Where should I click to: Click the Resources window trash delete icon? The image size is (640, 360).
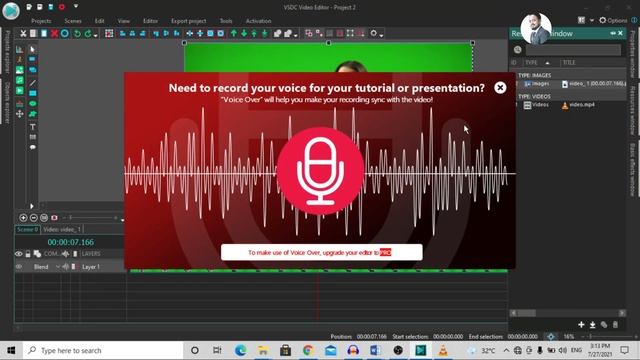point(615,325)
